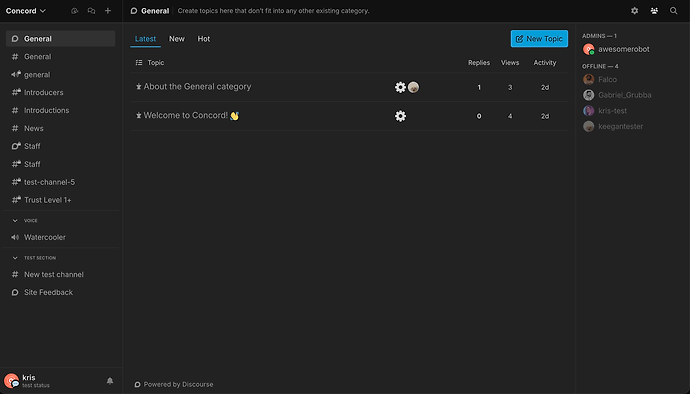This screenshot has width=690, height=394.
Task: Collapse the VOICE section
Action: [25, 221]
